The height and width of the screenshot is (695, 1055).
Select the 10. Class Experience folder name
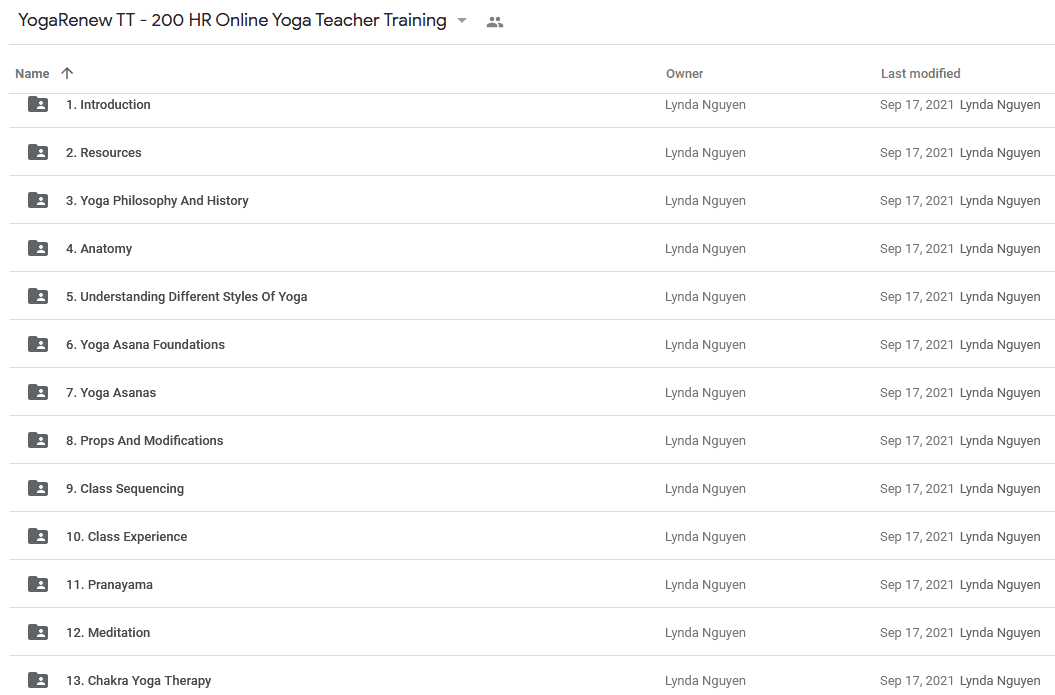pos(126,536)
